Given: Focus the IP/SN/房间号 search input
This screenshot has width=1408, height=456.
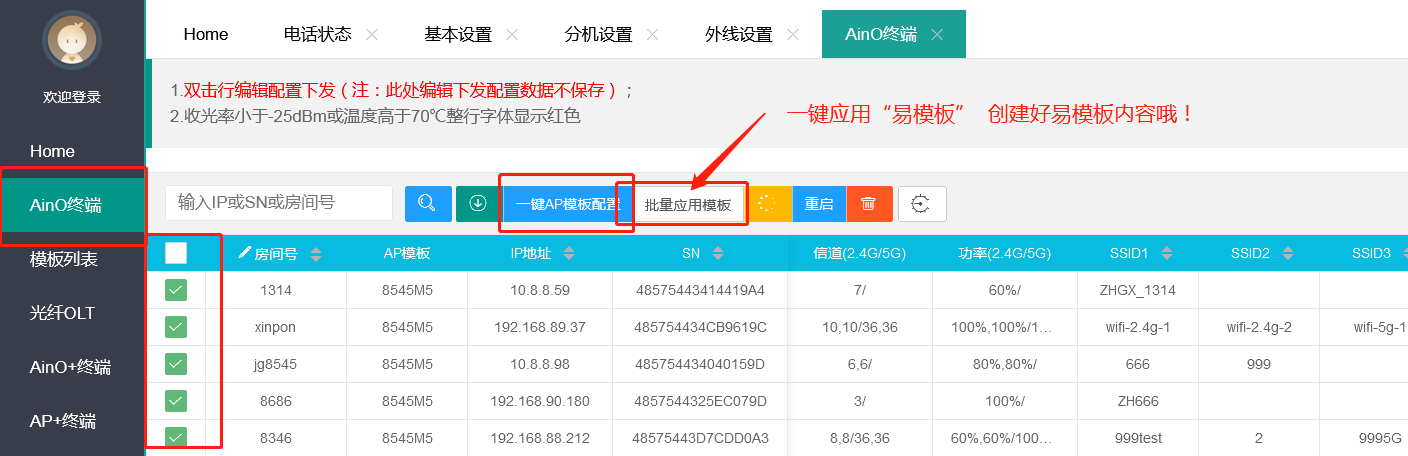Looking at the screenshot, I should click(278, 202).
